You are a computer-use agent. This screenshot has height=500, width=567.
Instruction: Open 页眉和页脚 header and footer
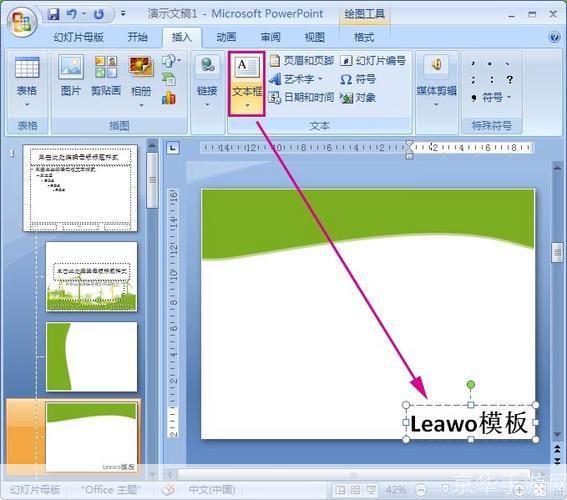301,61
